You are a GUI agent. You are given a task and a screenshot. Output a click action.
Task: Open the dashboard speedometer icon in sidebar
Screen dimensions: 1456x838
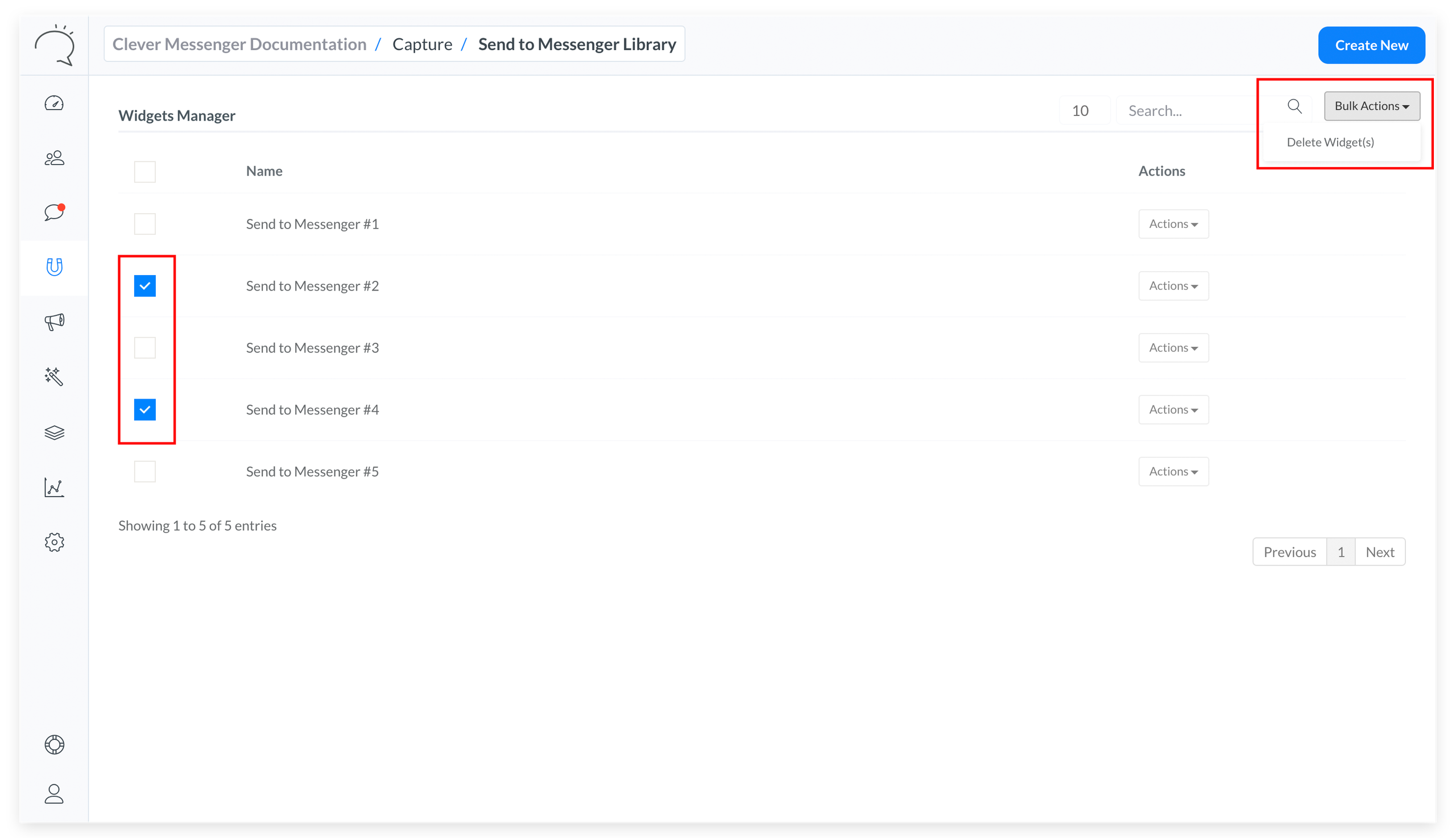tap(54, 103)
